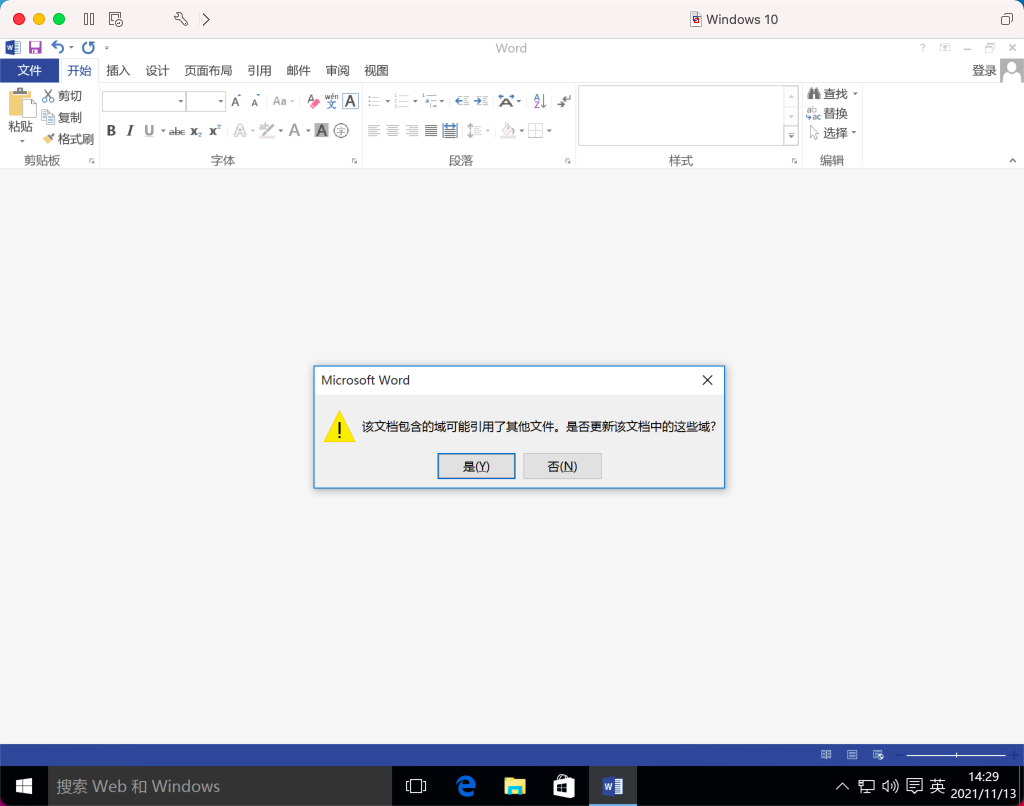The width and height of the screenshot is (1024, 806).
Task: Toggle character shading icon
Action: (x=321, y=131)
